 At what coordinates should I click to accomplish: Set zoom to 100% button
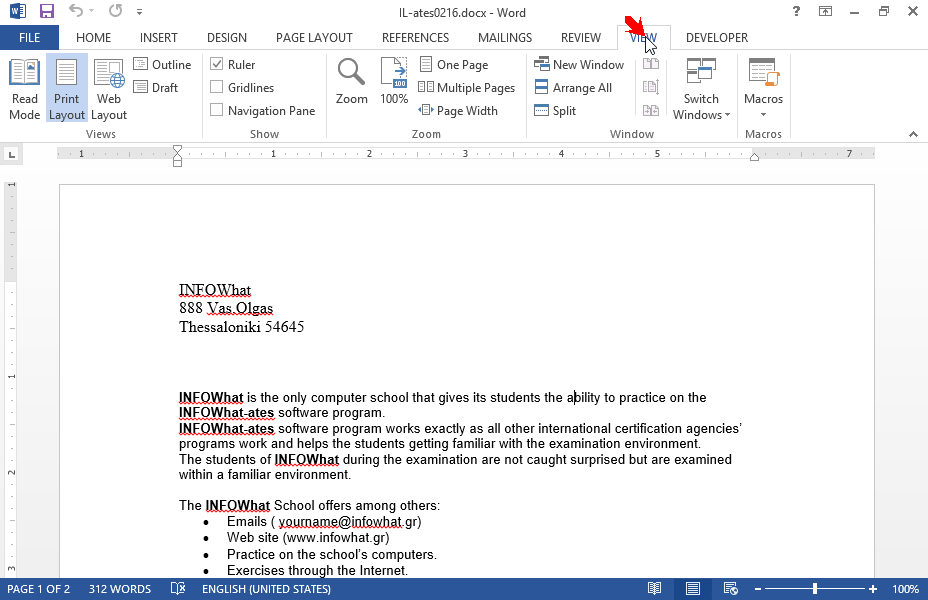(394, 82)
